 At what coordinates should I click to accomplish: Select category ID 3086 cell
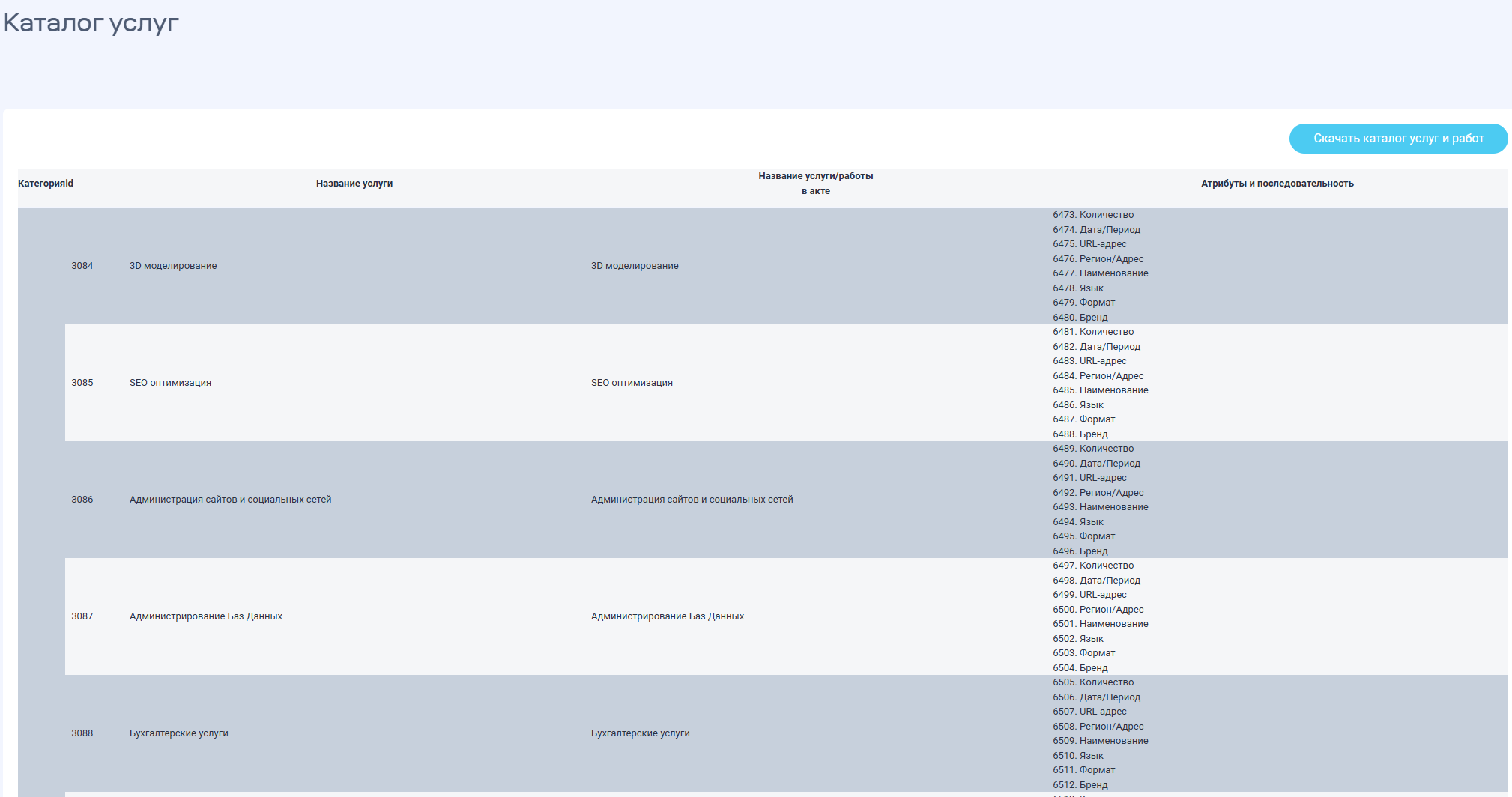pos(82,500)
